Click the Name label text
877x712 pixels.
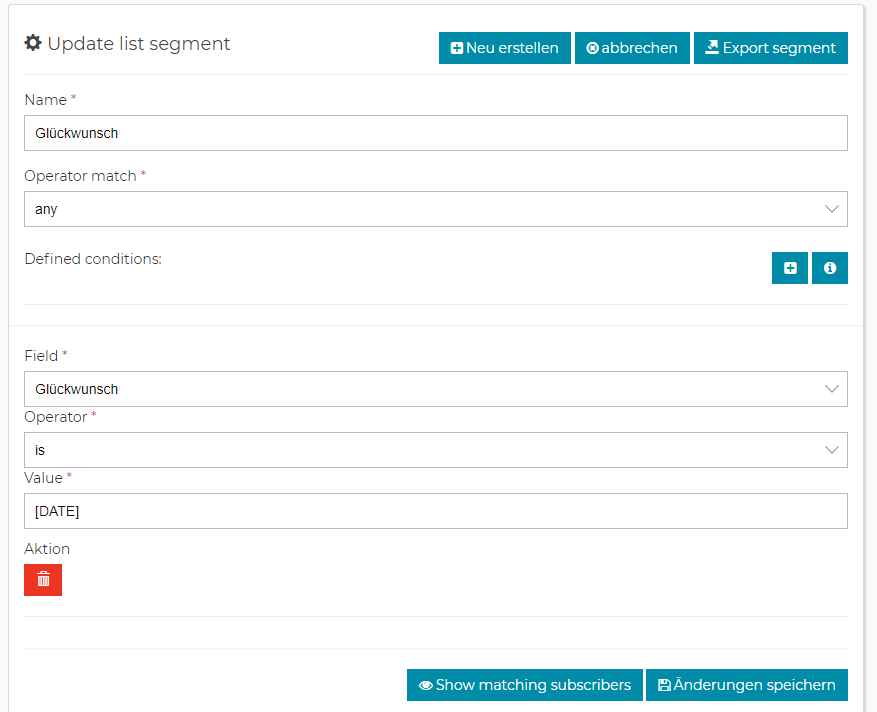point(45,100)
